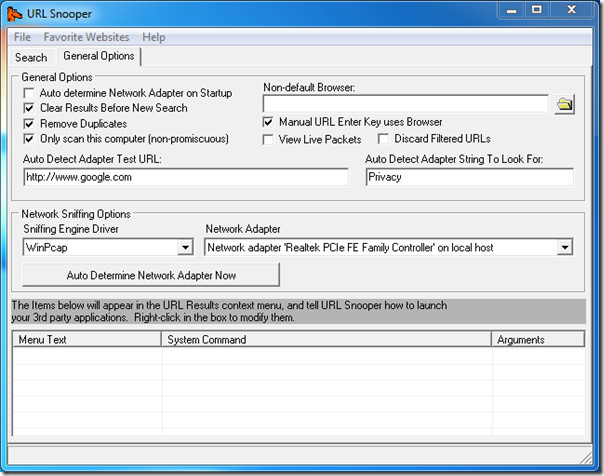Close the URL Snooper window
Image resolution: width=604 pixels, height=476 pixels.
(571, 10)
